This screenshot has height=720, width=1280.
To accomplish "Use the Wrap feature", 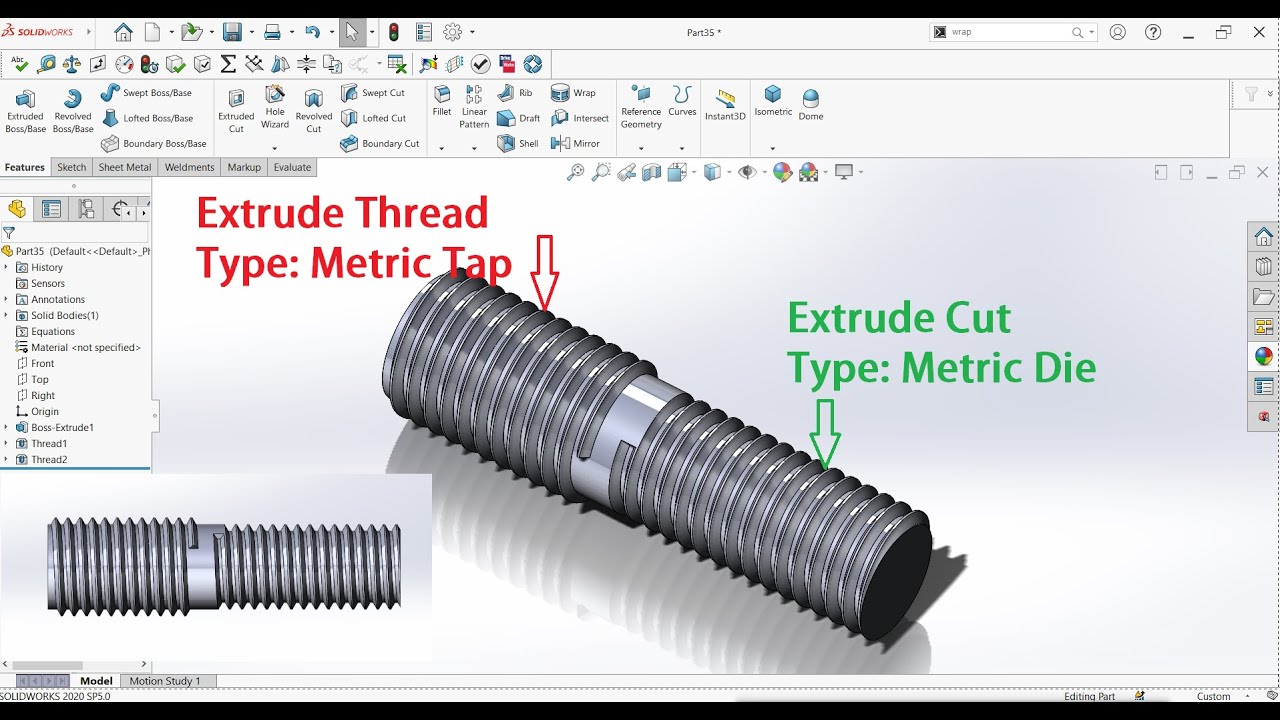I will click(573, 93).
